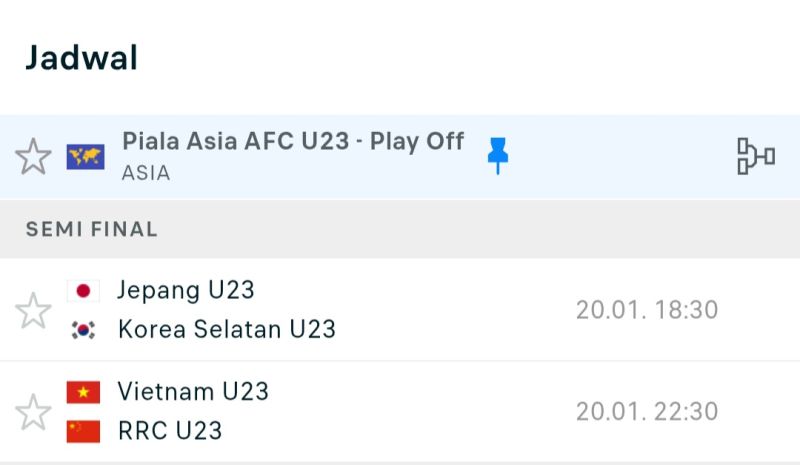Star the Vietnam vs RRC match

33,411
